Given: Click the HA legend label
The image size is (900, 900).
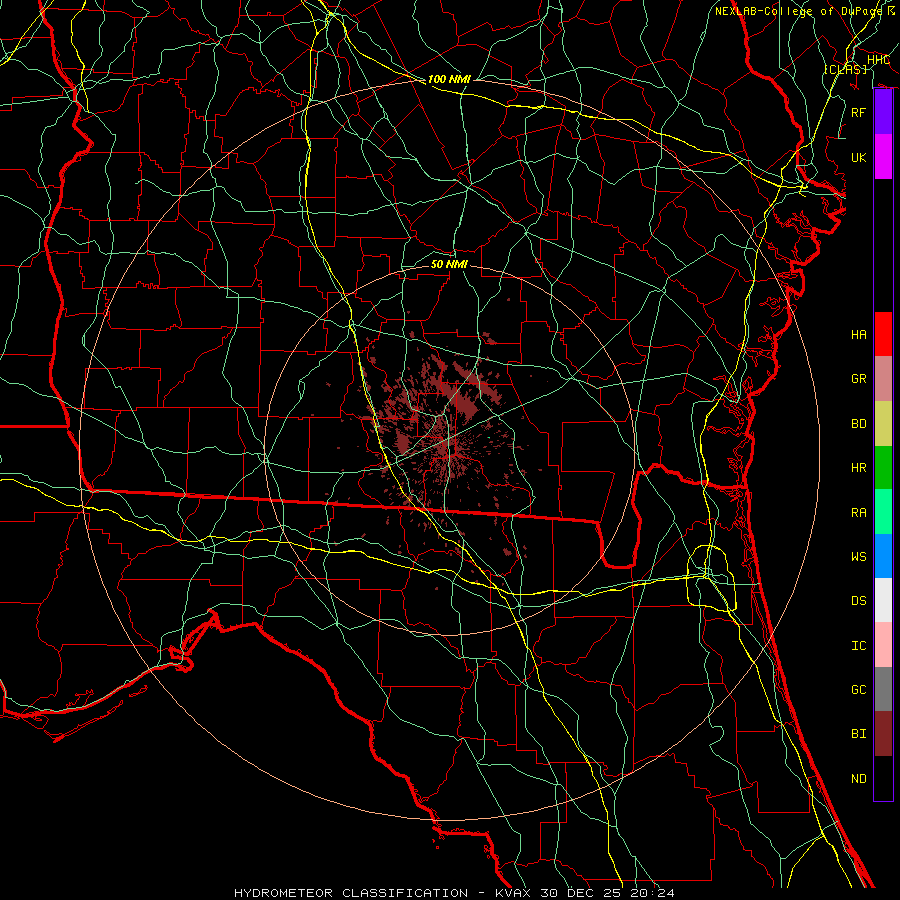Looking at the screenshot, I should tap(858, 335).
